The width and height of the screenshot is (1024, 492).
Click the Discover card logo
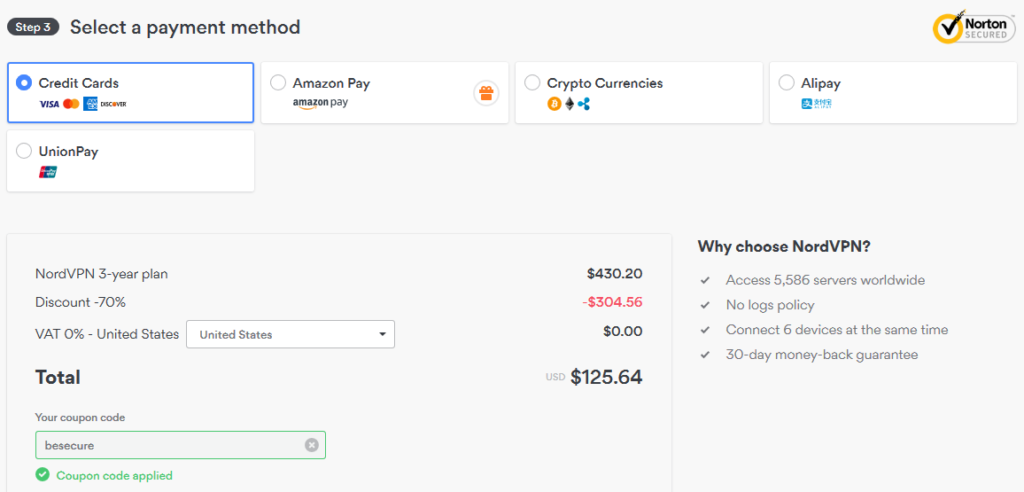tap(113, 104)
